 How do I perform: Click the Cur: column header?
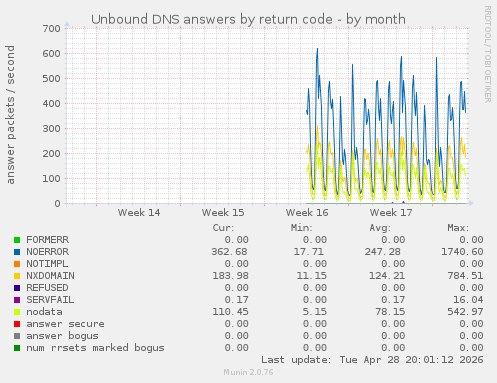[223, 228]
